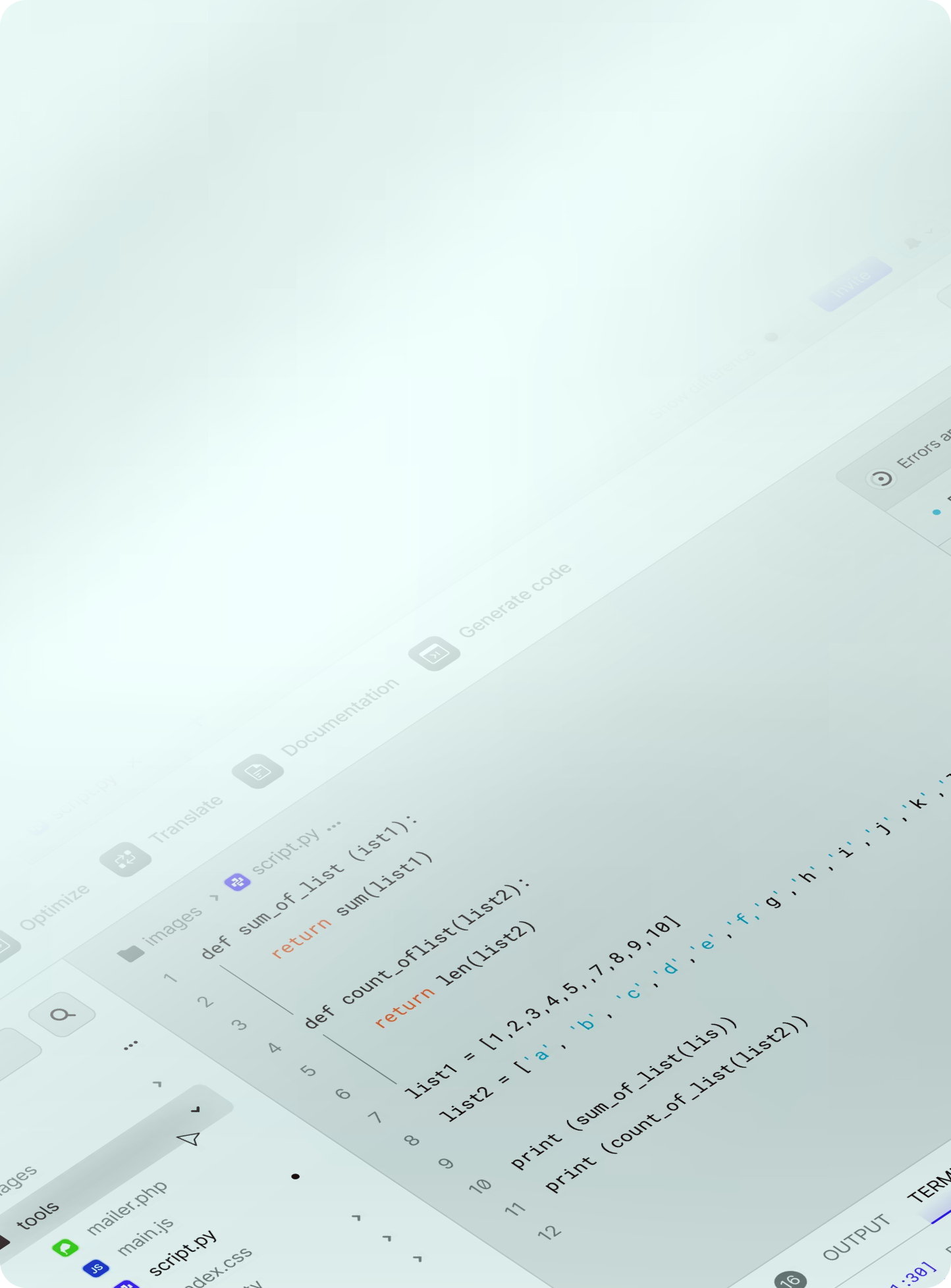Collapse the tools folder chevron
This screenshot has width=951, height=1288.
195,1110
